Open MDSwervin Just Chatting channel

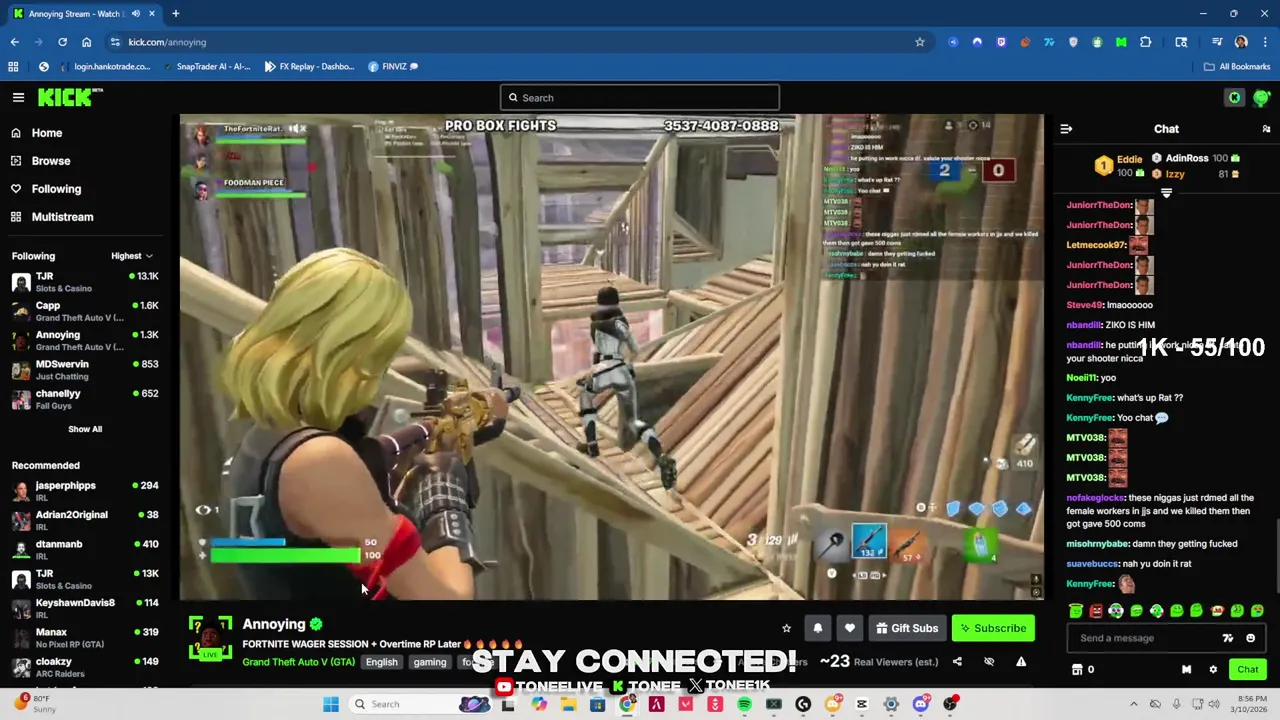(x=86, y=370)
